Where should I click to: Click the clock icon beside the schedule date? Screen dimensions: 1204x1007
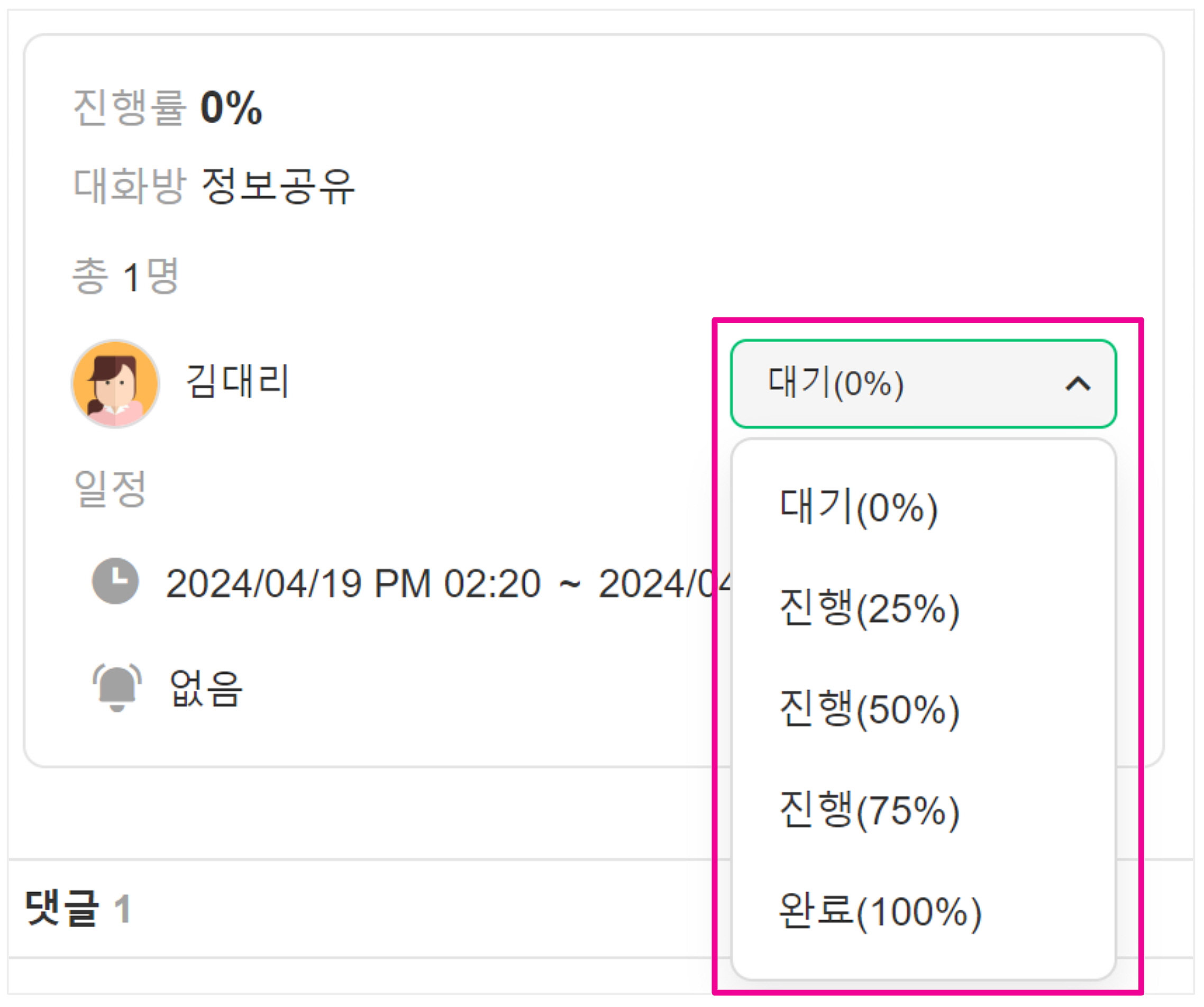coord(115,581)
